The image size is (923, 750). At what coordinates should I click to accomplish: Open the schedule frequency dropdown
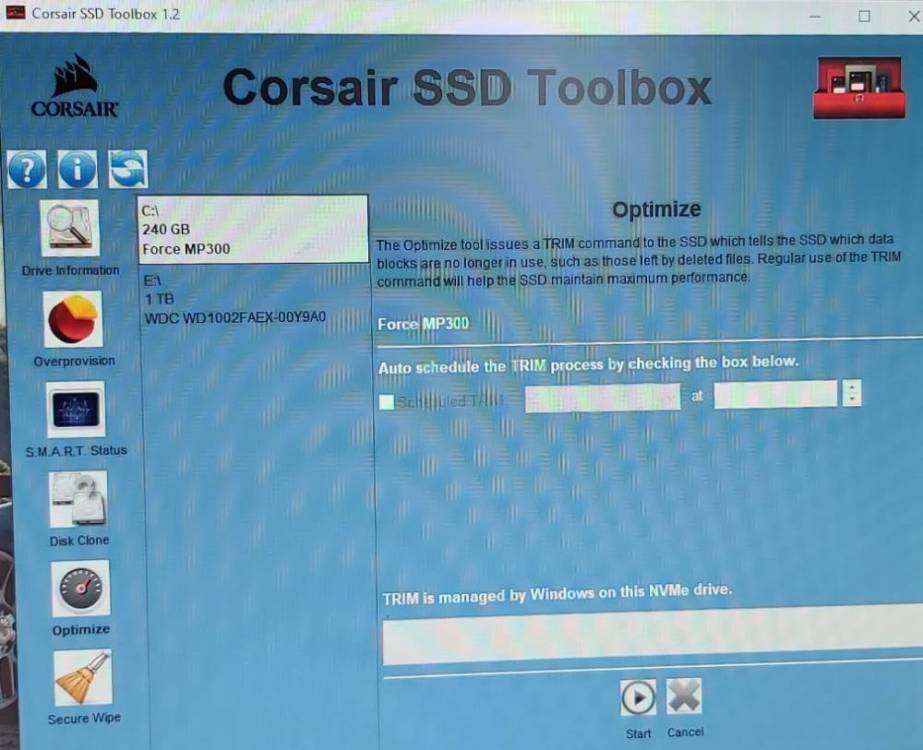602,399
